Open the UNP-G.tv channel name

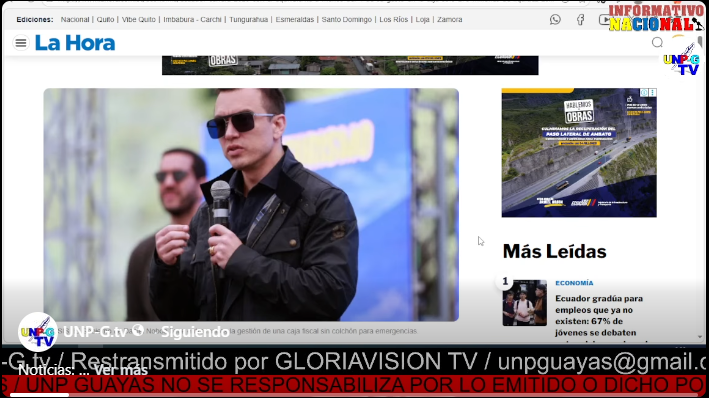click(95, 332)
